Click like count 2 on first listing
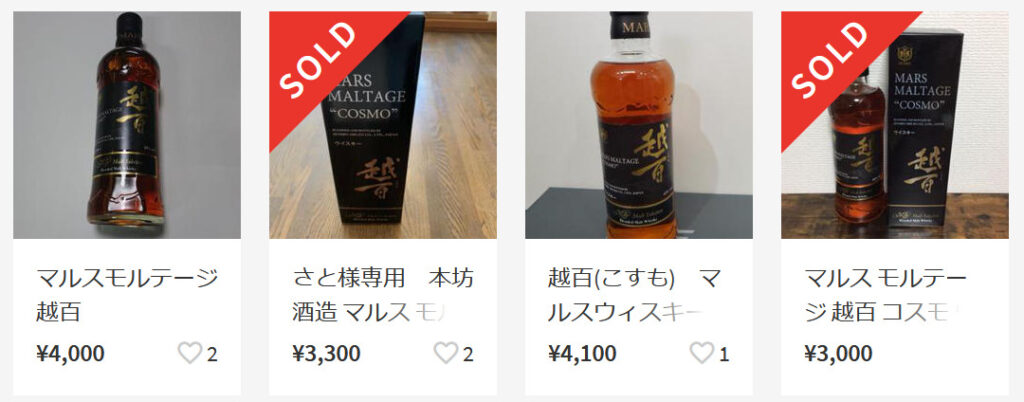 pyautogui.click(x=212, y=354)
